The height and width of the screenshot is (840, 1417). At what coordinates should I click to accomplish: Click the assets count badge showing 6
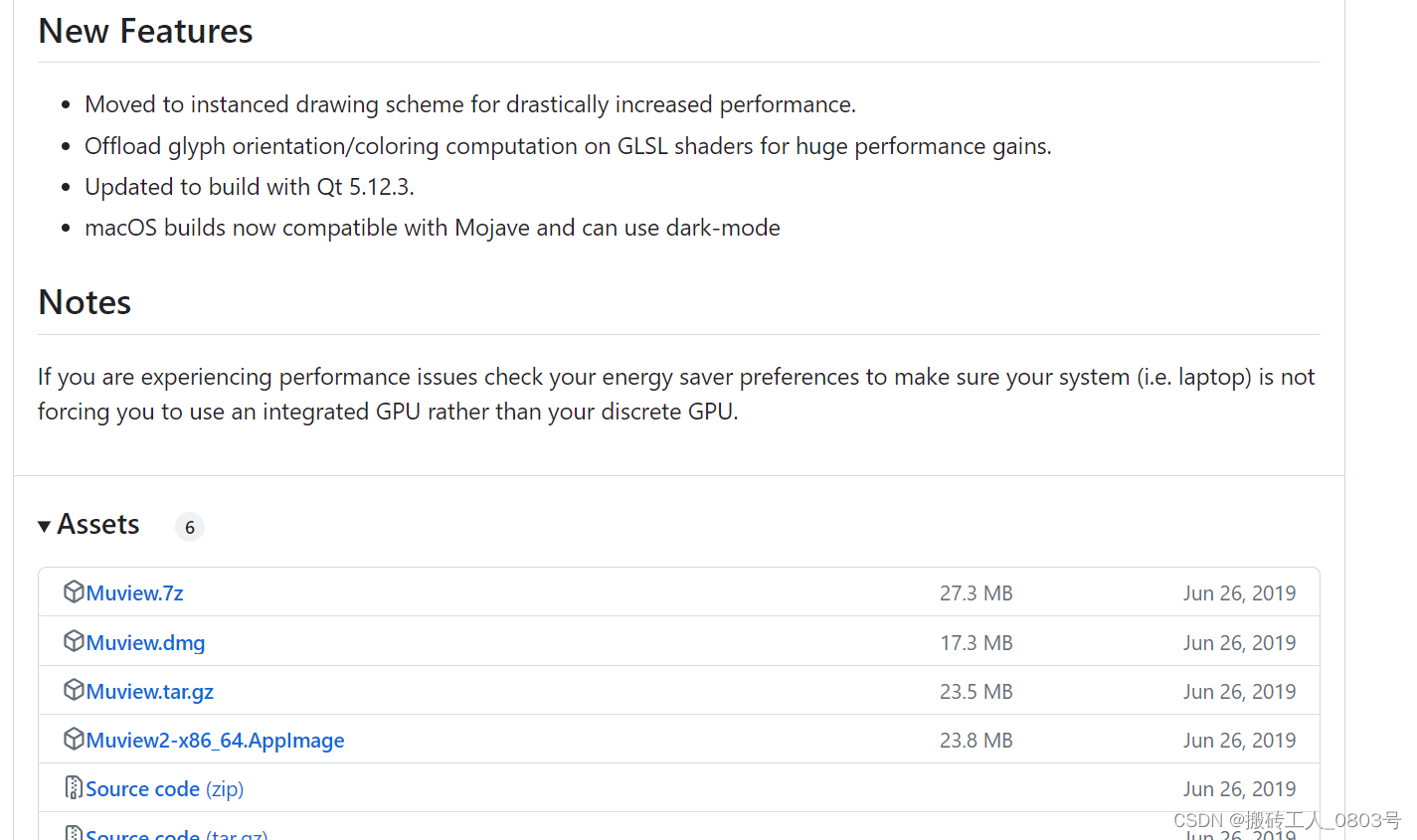tap(190, 527)
